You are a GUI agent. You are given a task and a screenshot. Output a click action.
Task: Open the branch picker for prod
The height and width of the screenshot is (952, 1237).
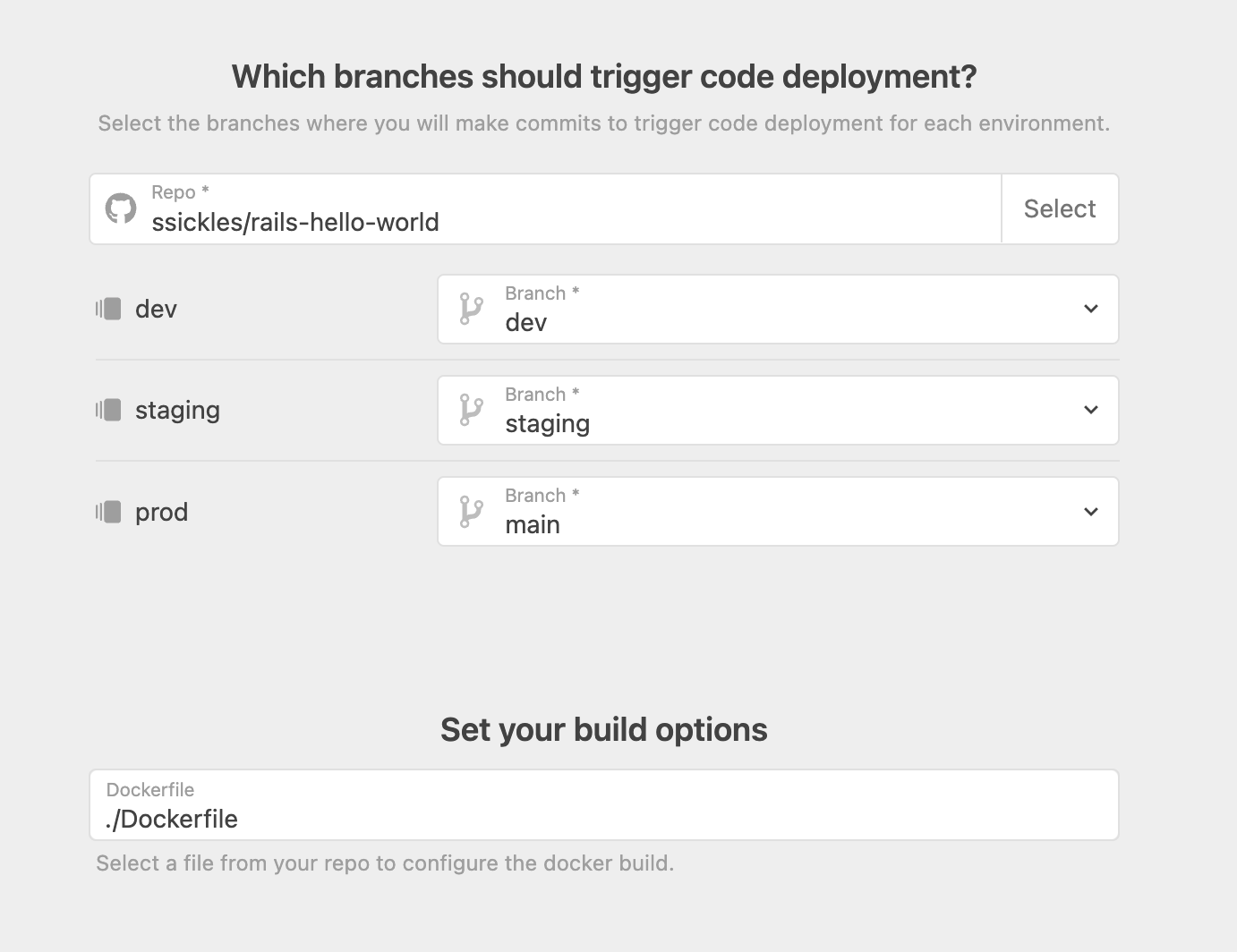coord(1090,511)
